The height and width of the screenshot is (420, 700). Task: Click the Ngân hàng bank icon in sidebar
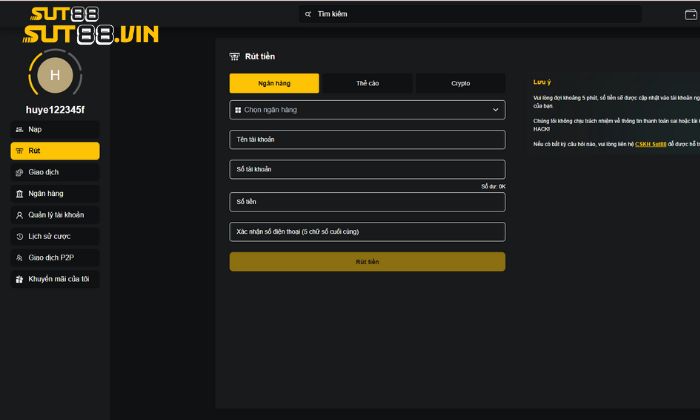pyautogui.click(x=20, y=193)
